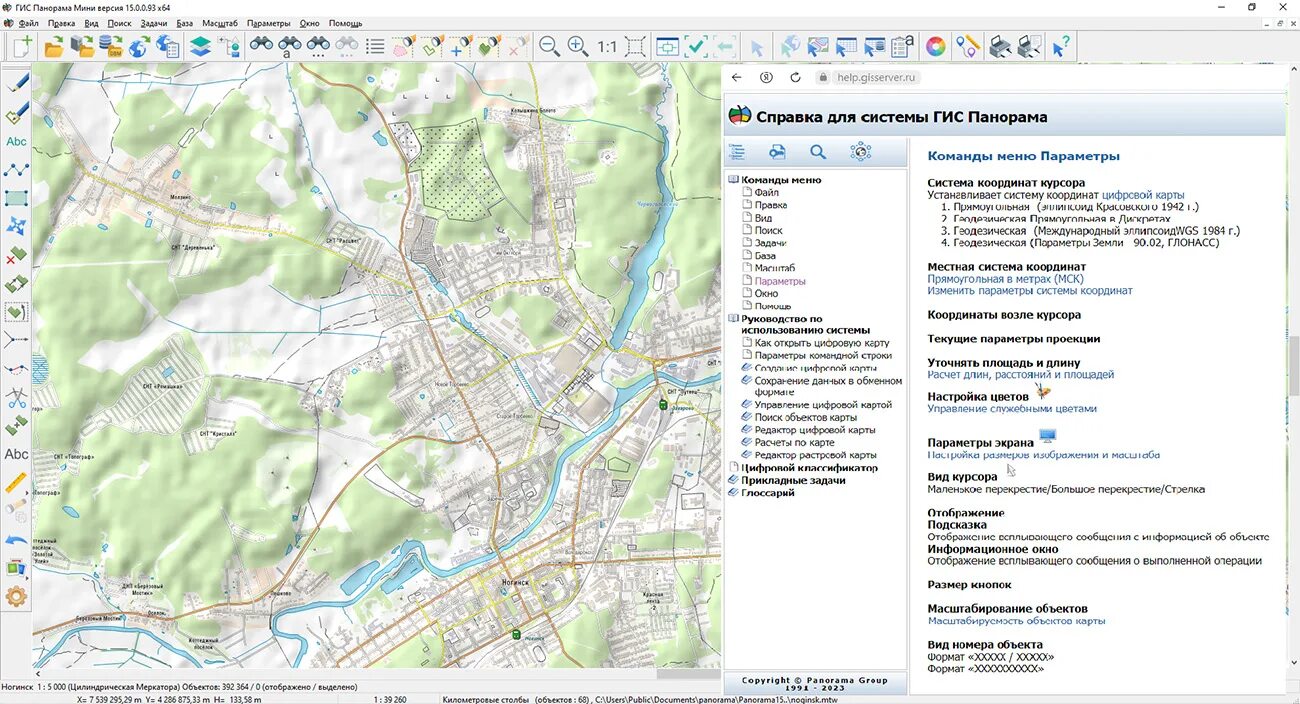The width and height of the screenshot is (1300, 704).
Task: Select Поиск объектов карты help topic
Action: coord(806,417)
